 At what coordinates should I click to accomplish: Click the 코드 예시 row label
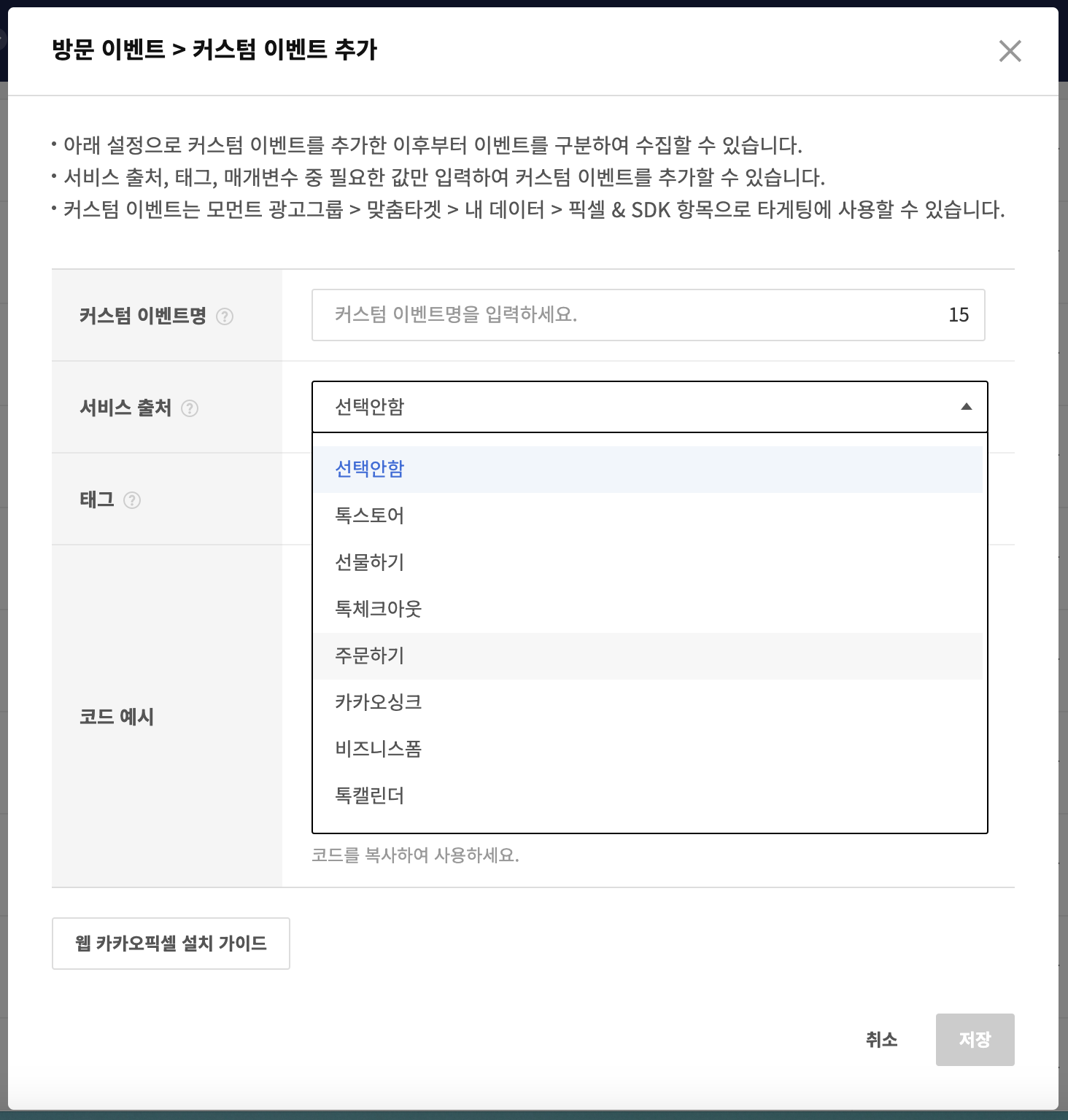(117, 717)
